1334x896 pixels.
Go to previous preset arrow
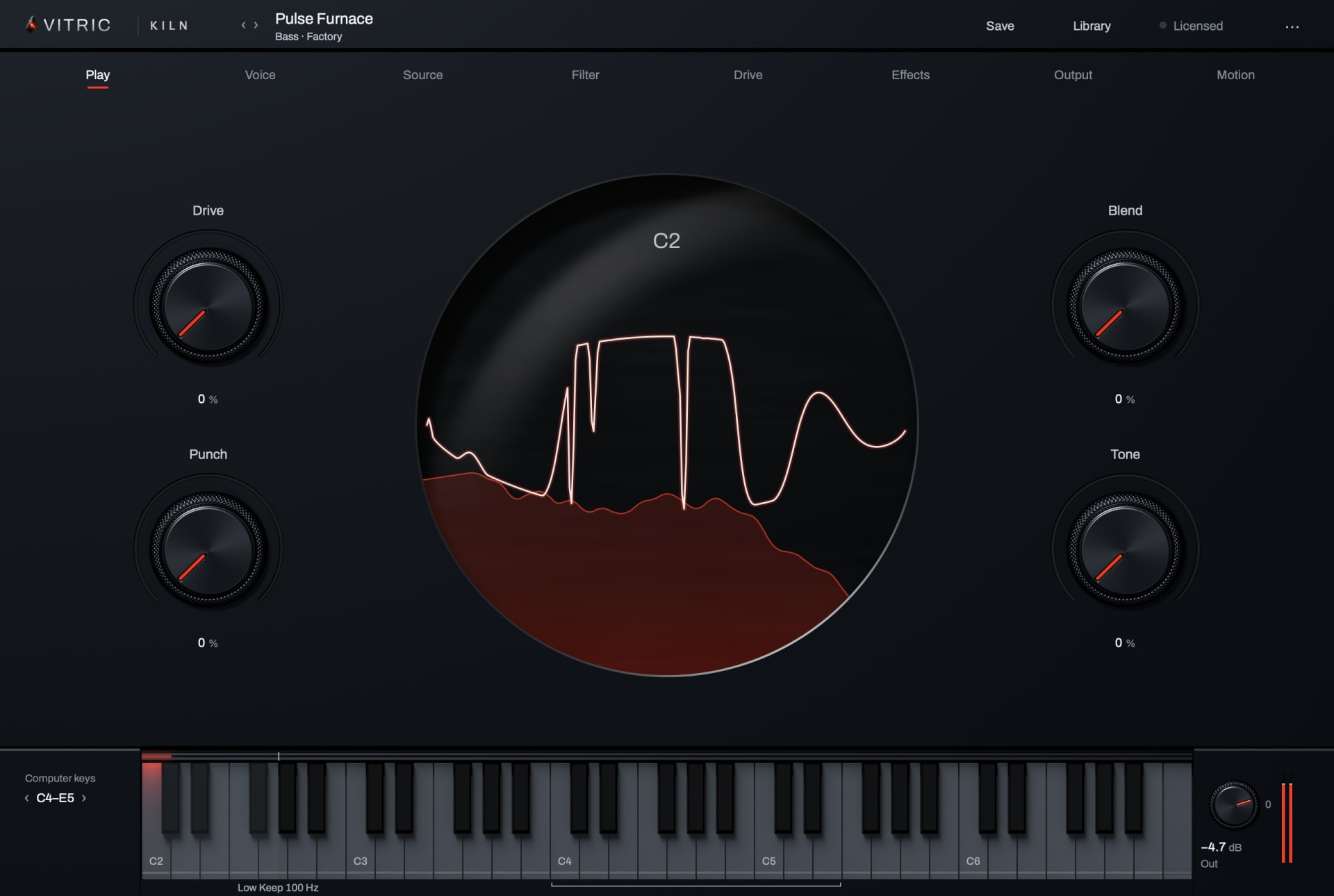(x=243, y=25)
